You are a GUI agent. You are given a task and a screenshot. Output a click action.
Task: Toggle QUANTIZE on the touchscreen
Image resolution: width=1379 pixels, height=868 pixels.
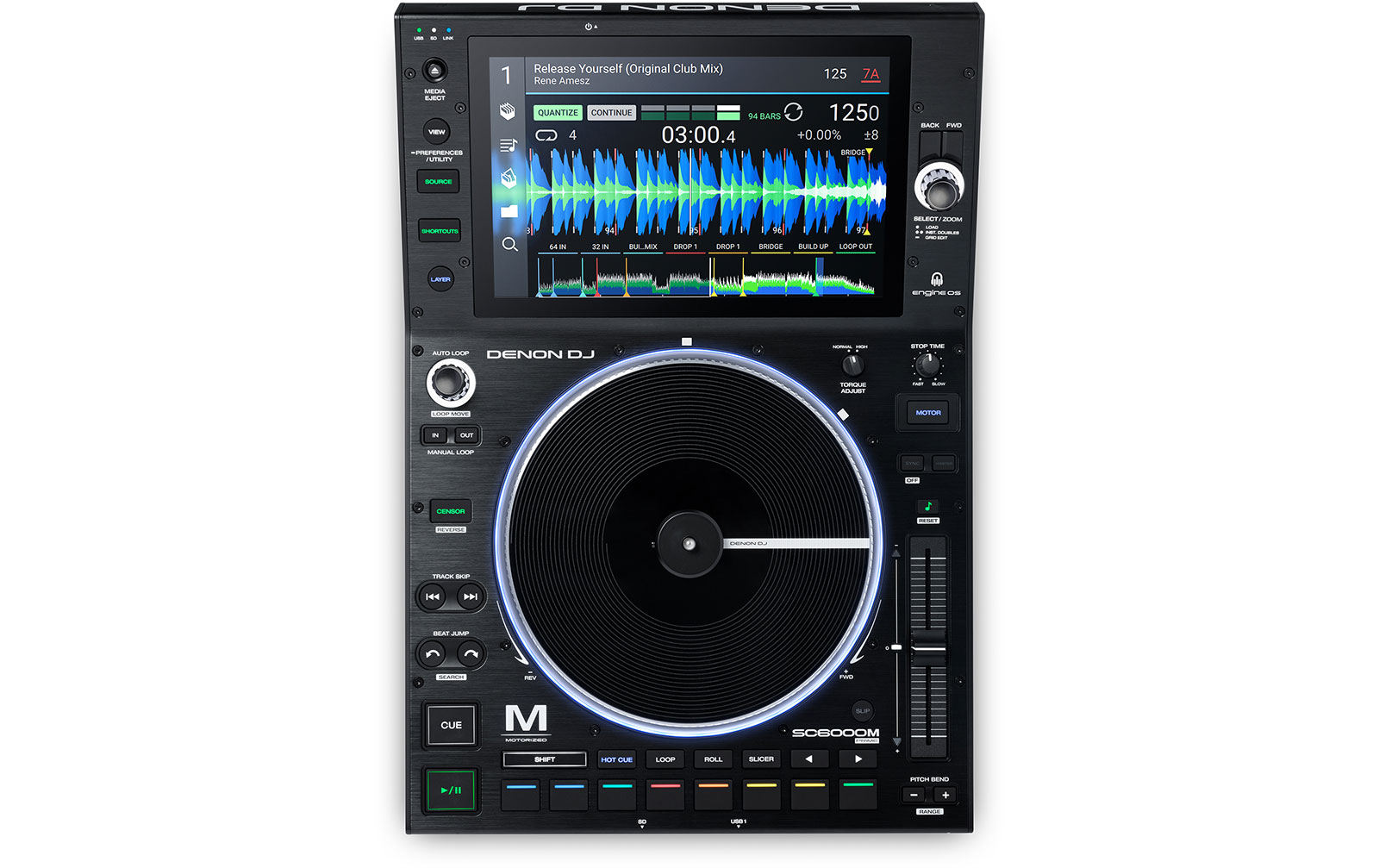click(558, 113)
